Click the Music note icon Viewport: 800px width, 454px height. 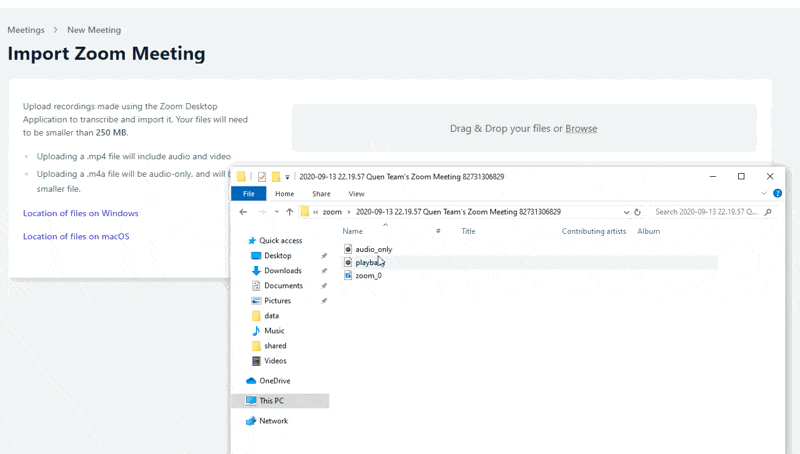[x=256, y=331]
